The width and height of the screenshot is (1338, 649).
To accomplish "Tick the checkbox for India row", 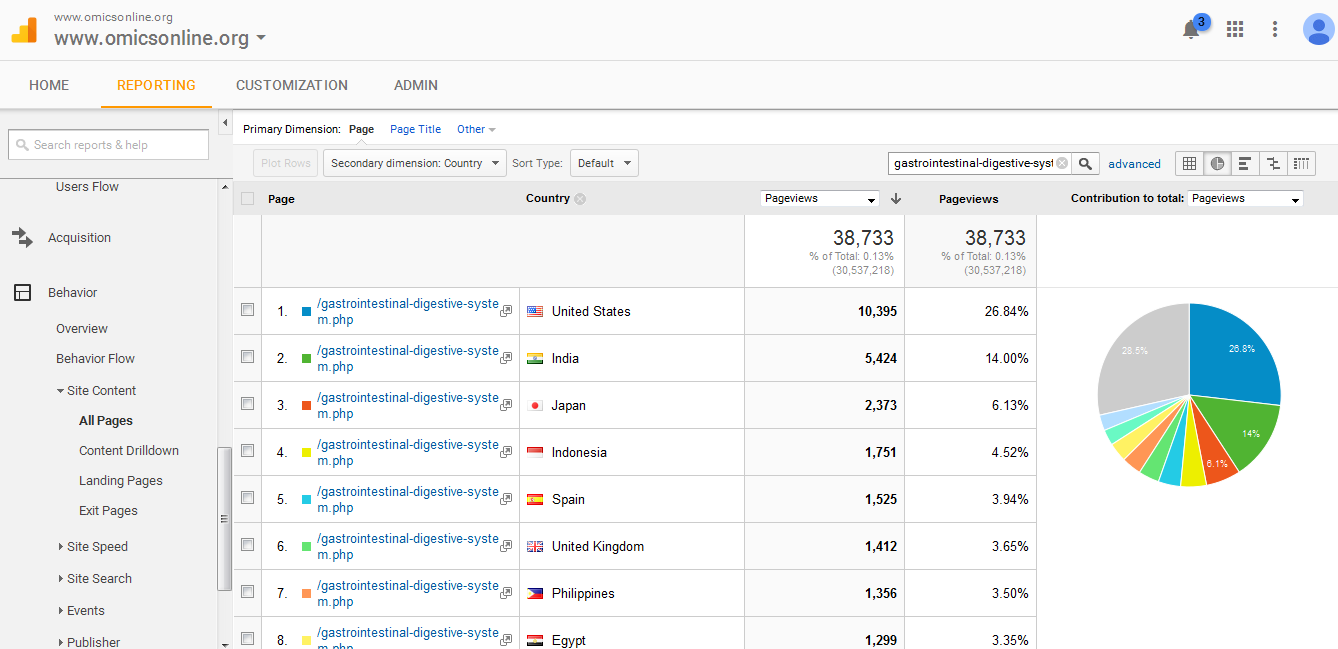I will pos(248,358).
